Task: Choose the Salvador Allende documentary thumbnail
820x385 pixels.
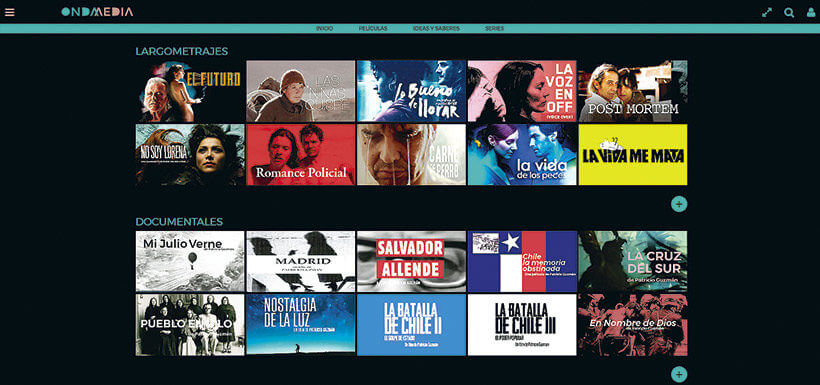Action: (x=411, y=262)
